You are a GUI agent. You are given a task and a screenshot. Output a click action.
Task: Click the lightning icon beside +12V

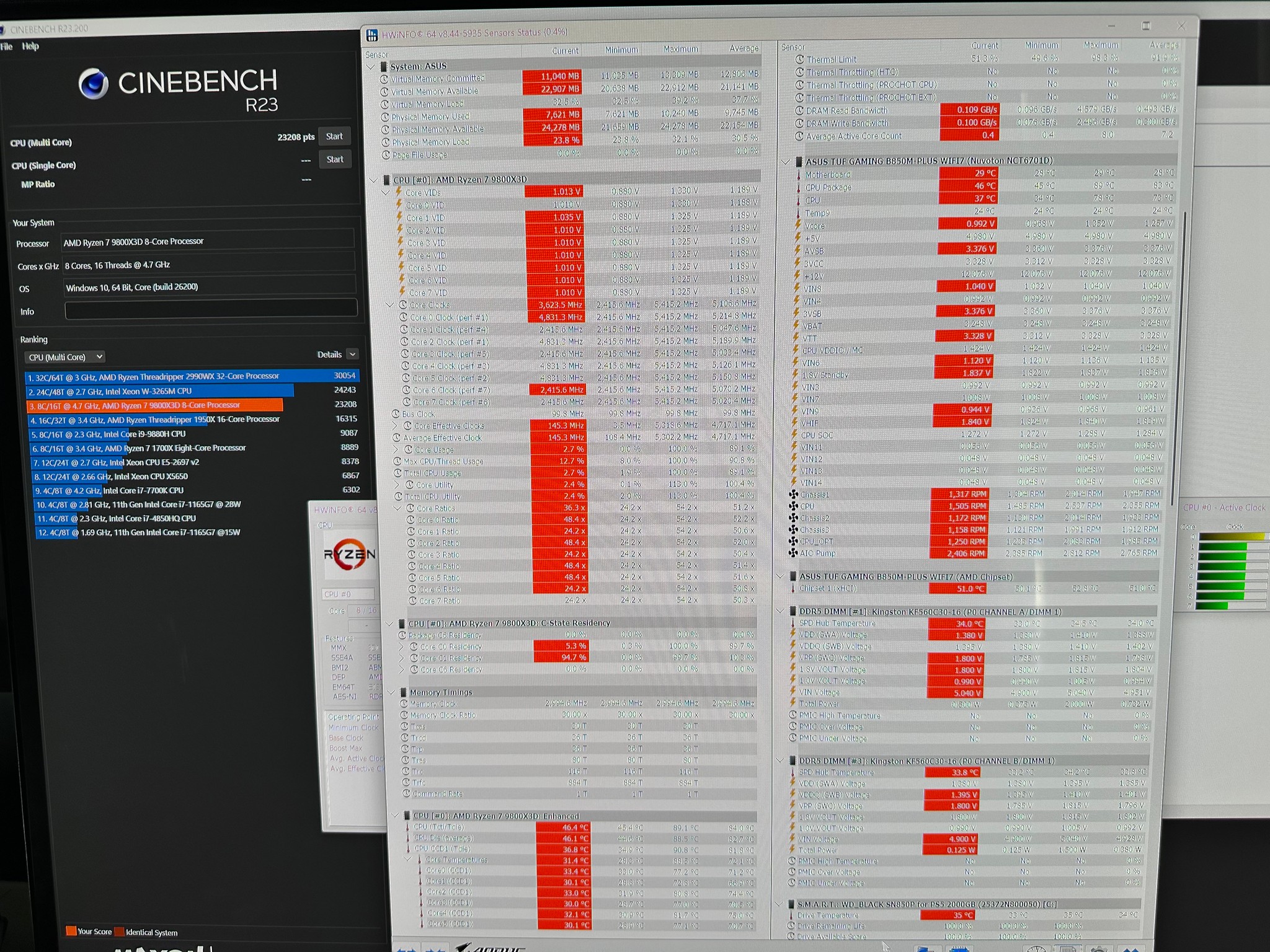pyautogui.click(x=797, y=276)
